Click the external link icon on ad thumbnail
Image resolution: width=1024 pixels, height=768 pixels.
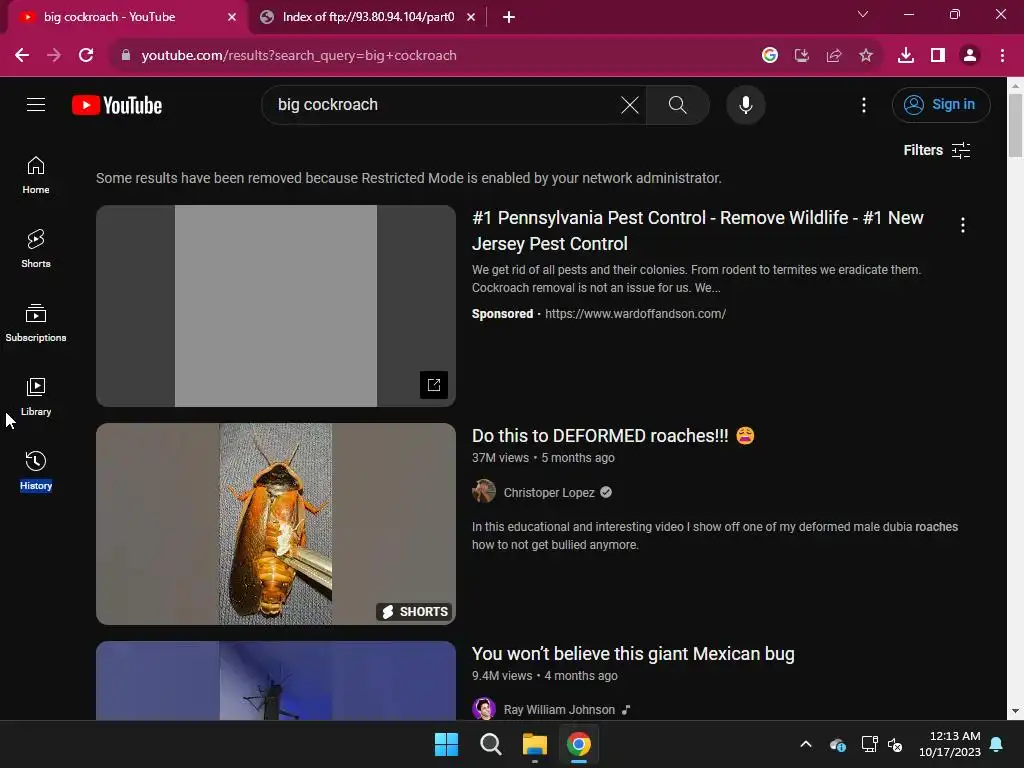434,385
